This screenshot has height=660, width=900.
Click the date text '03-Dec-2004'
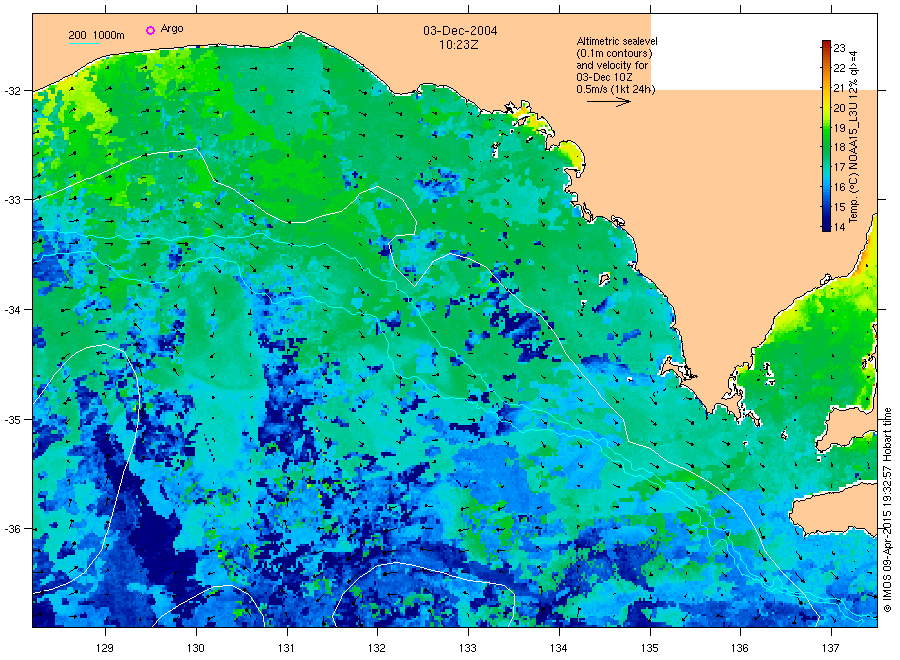tap(460, 31)
